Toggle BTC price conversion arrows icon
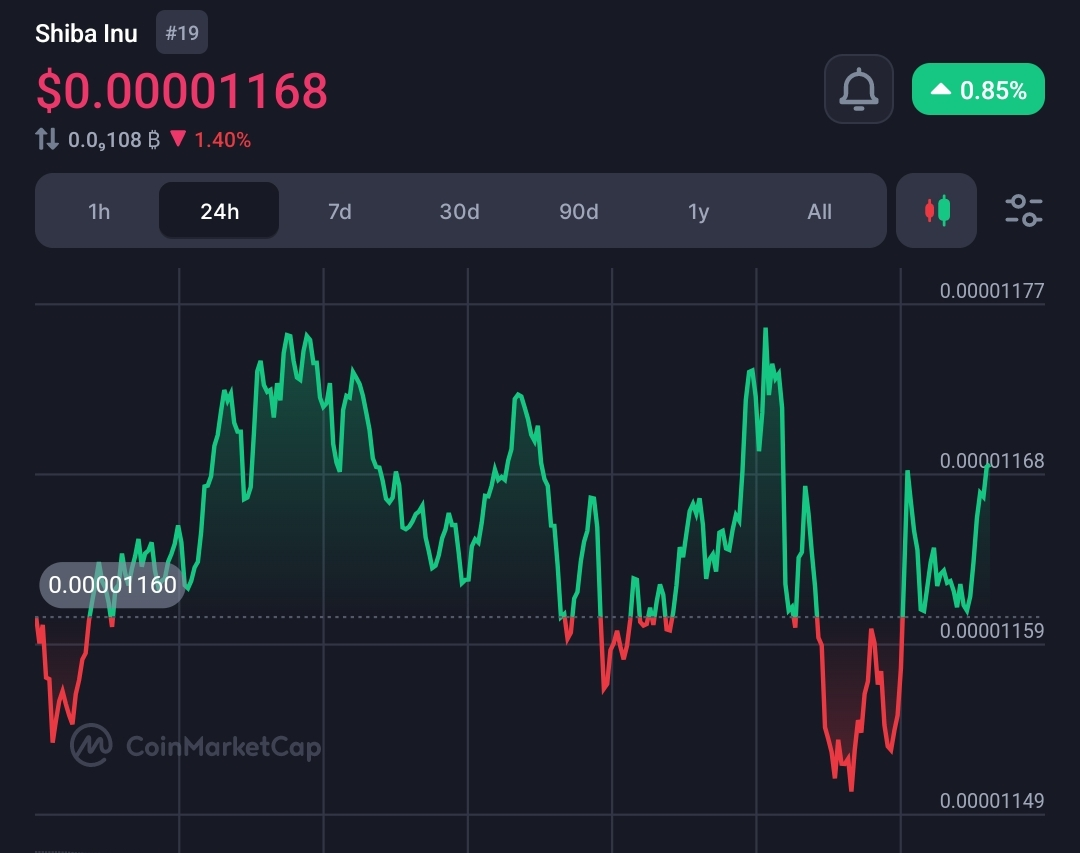 coord(47,139)
